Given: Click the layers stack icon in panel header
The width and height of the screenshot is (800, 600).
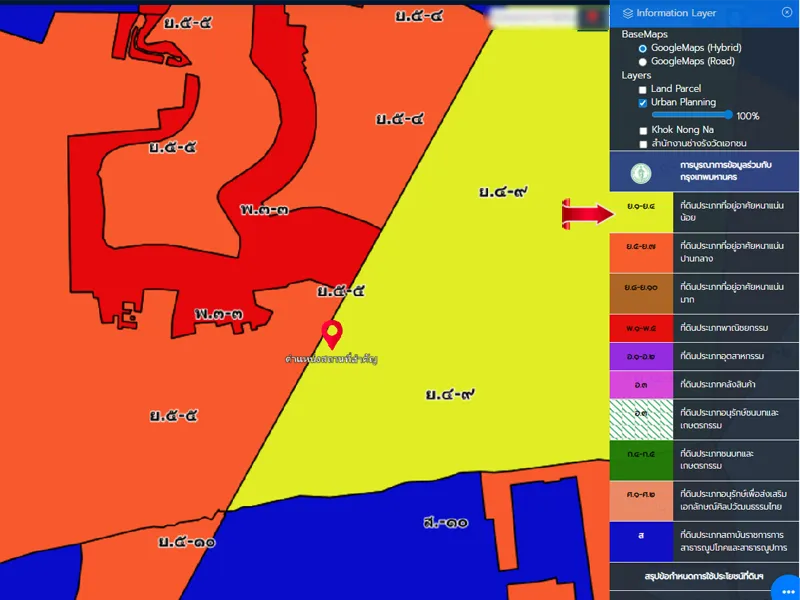Looking at the screenshot, I should click(627, 13).
